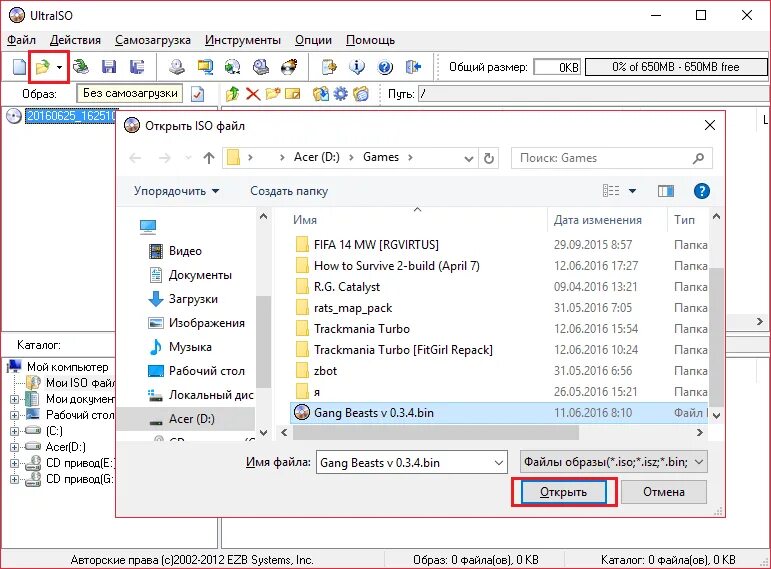Image resolution: width=771 pixels, height=569 pixels.
Task: Open the Файл menu
Action: click(21, 40)
